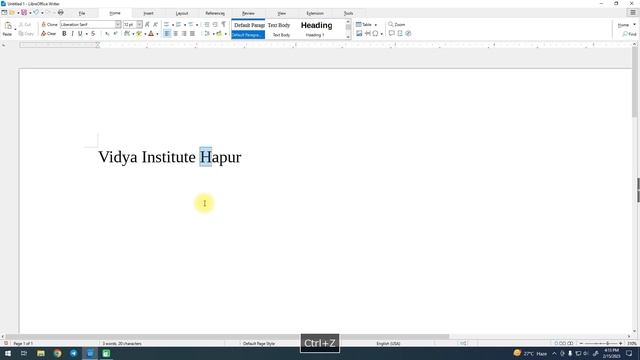Screen dimensions: 640x360
Task: Open Chrome from the taskbar
Action: point(58,353)
